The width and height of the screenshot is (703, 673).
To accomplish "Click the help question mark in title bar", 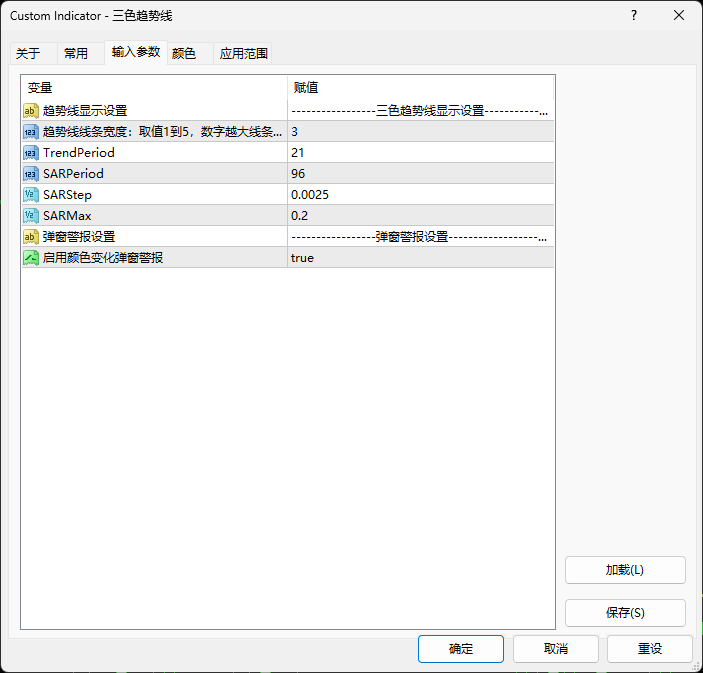I will pyautogui.click(x=633, y=16).
